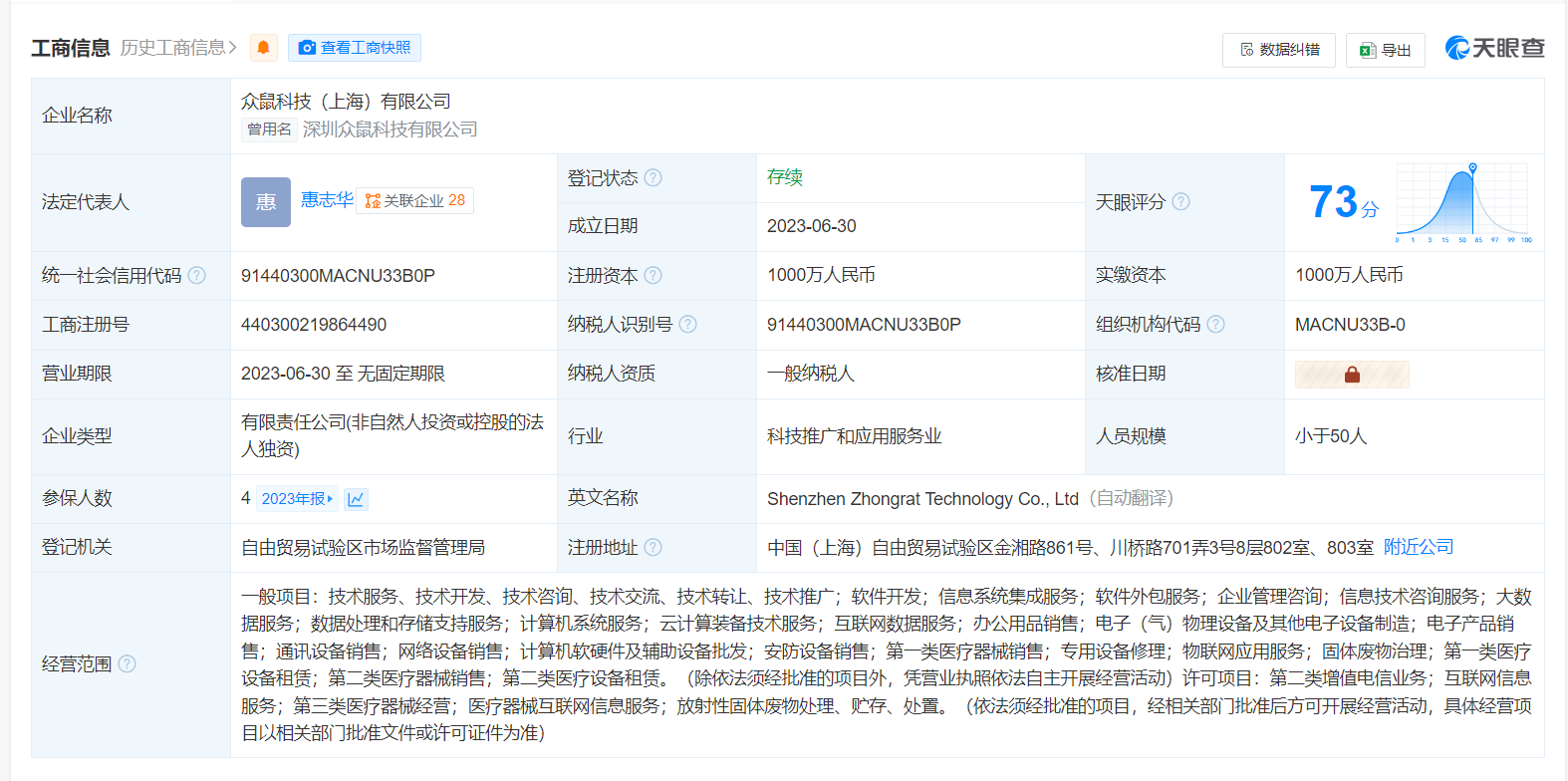1568x781 pixels.
Task: Click help icon next to 登记状态
Action: pyautogui.click(x=653, y=177)
